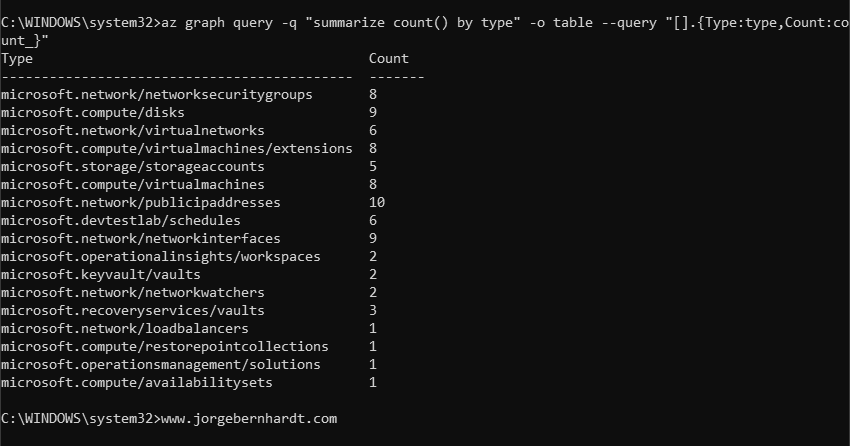
Task: Click the "Type" column header
Action: pyautogui.click(x=17, y=59)
